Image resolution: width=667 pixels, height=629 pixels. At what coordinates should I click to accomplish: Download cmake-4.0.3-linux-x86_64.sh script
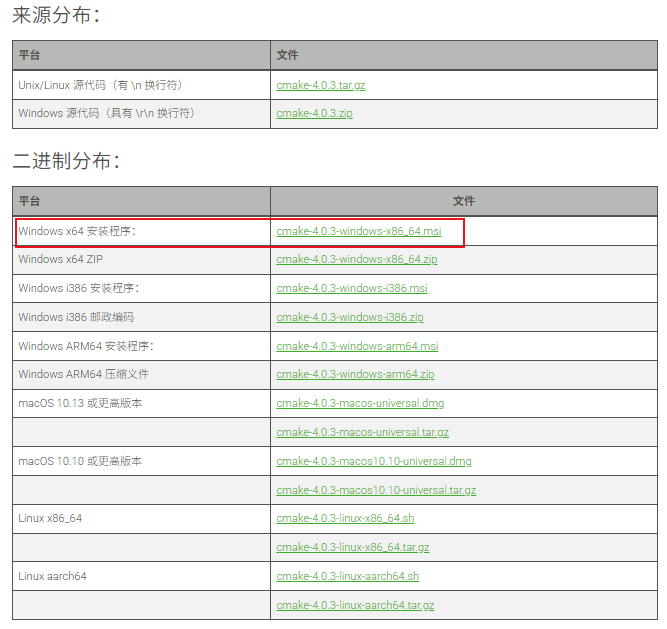[x=345, y=518]
